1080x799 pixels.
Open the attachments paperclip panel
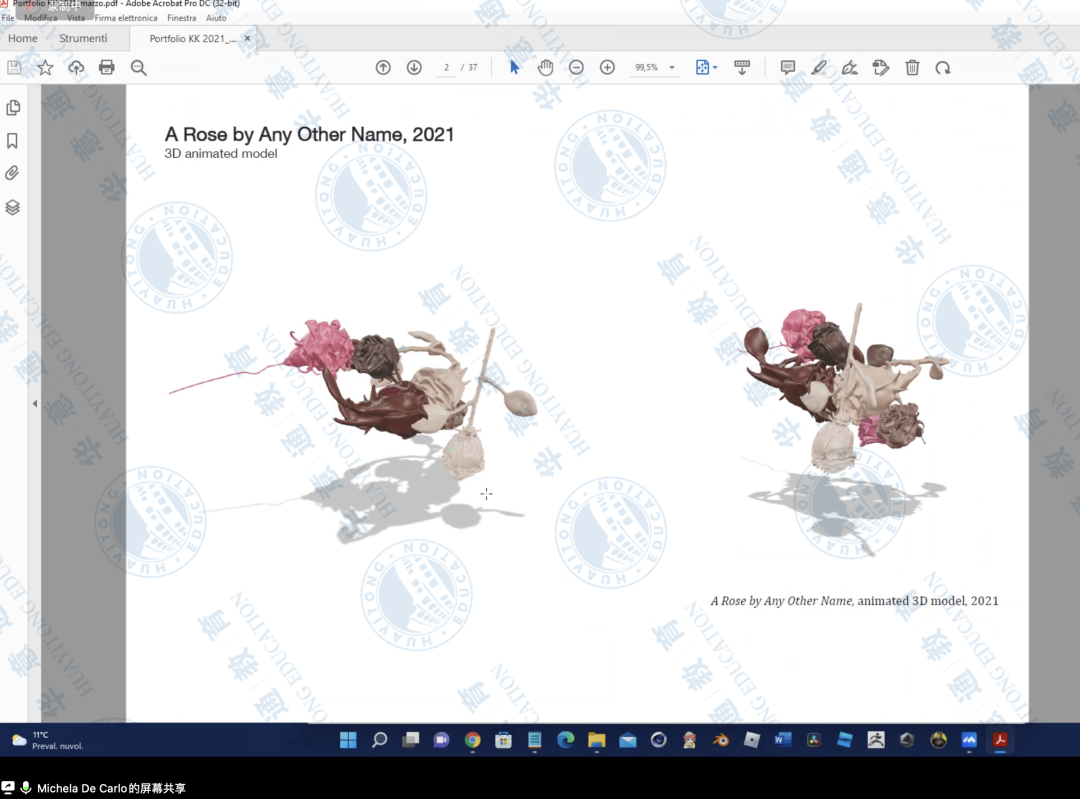[12, 174]
